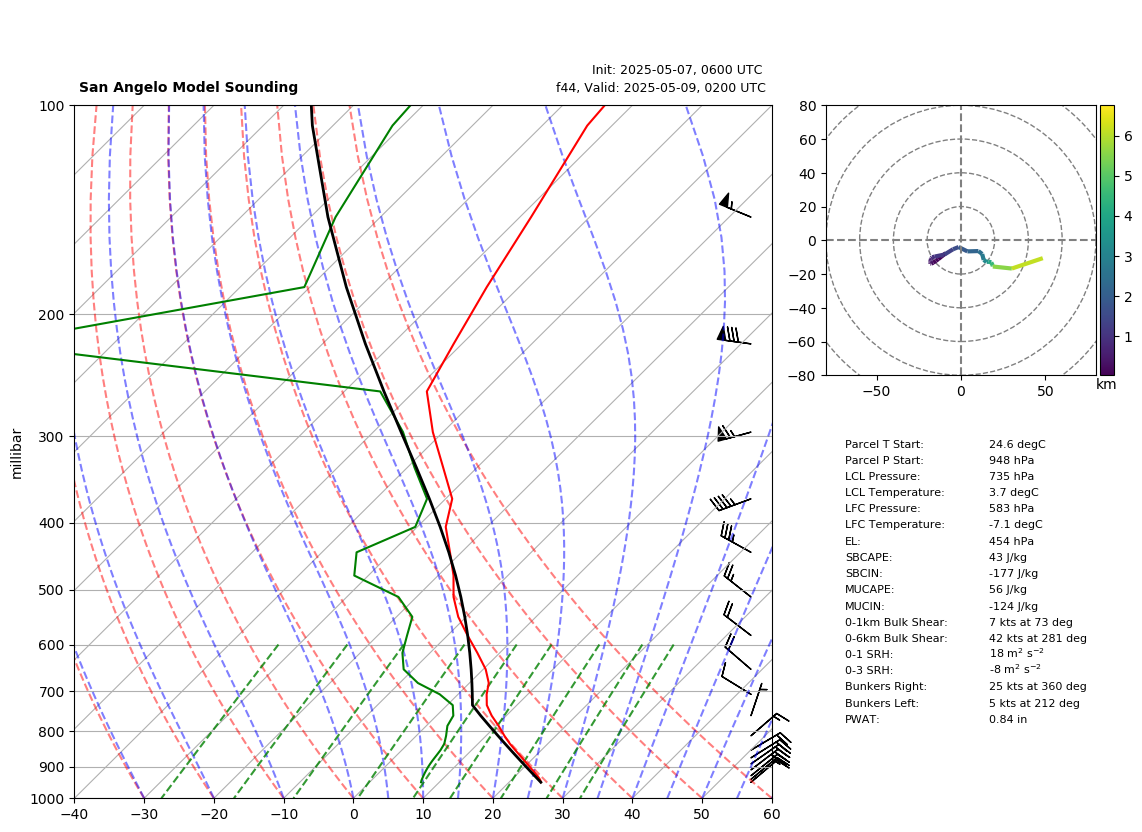Click the "948 hPa" parcel pressure value
Screen dimensions: 1142x832
tap(1011, 460)
